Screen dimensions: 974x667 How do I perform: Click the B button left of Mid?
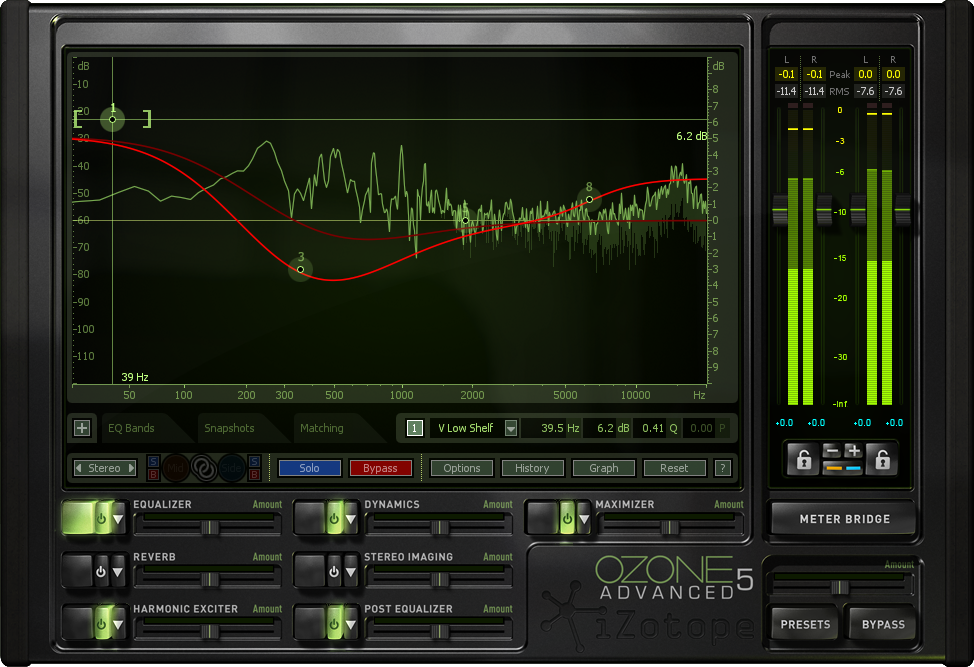[153, 475]
